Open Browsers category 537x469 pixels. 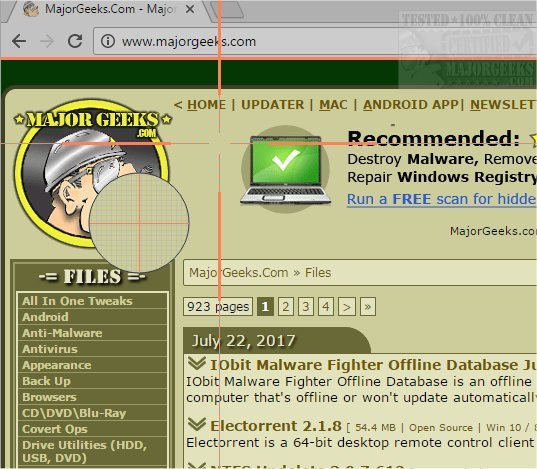pos(49,397)
